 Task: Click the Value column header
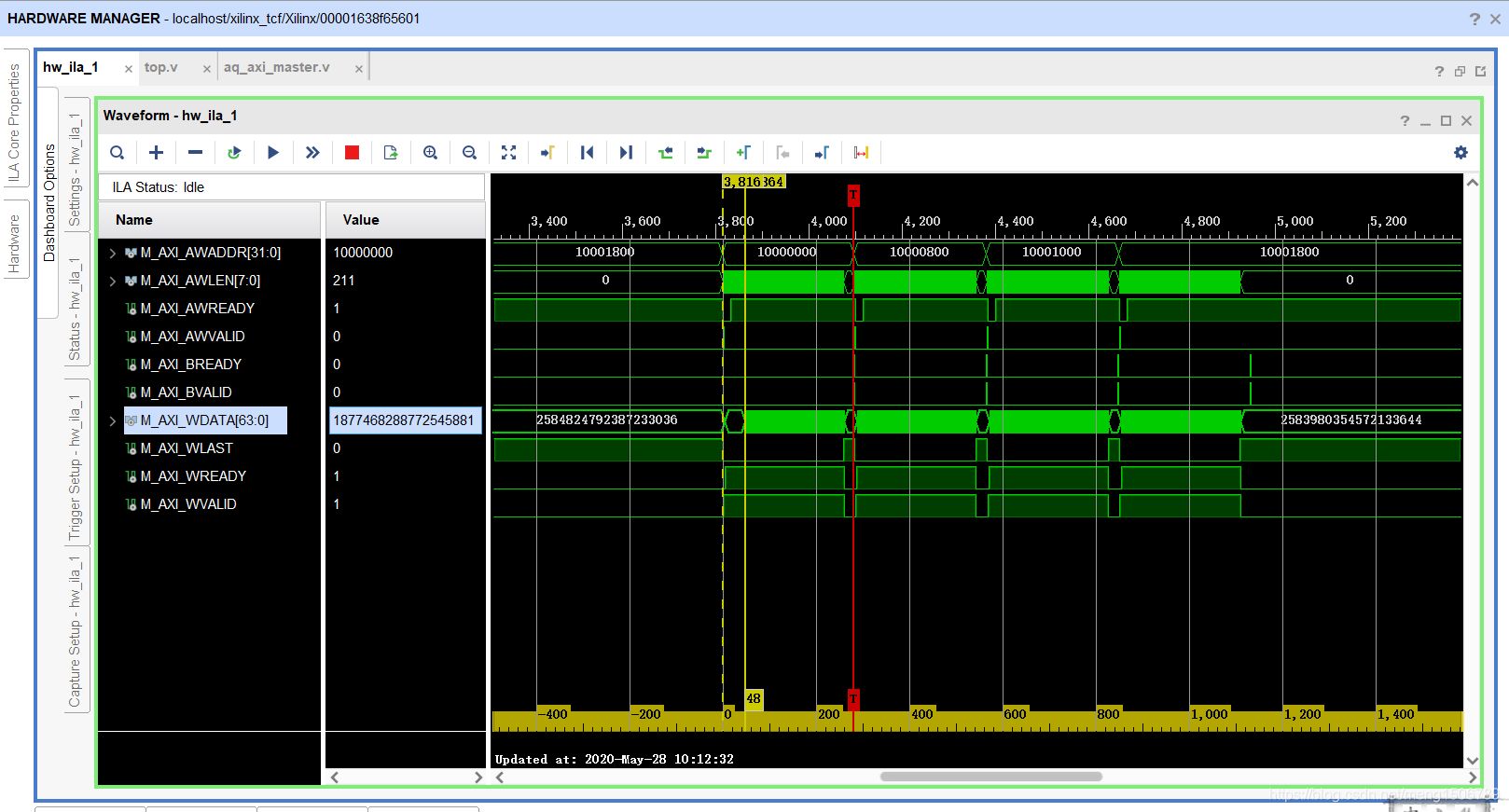point(405,220)
